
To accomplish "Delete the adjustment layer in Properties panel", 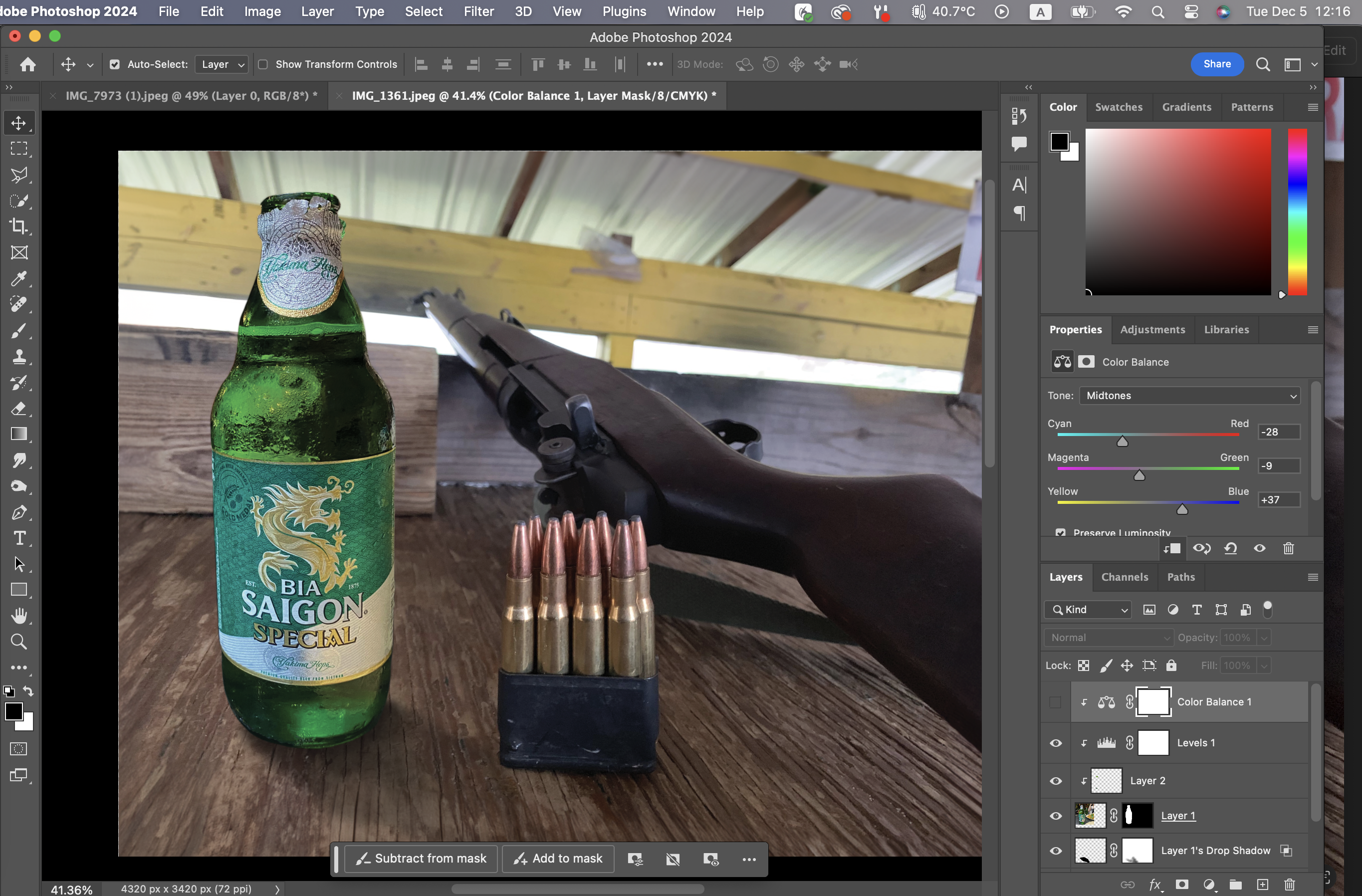I will (1288, 549).
